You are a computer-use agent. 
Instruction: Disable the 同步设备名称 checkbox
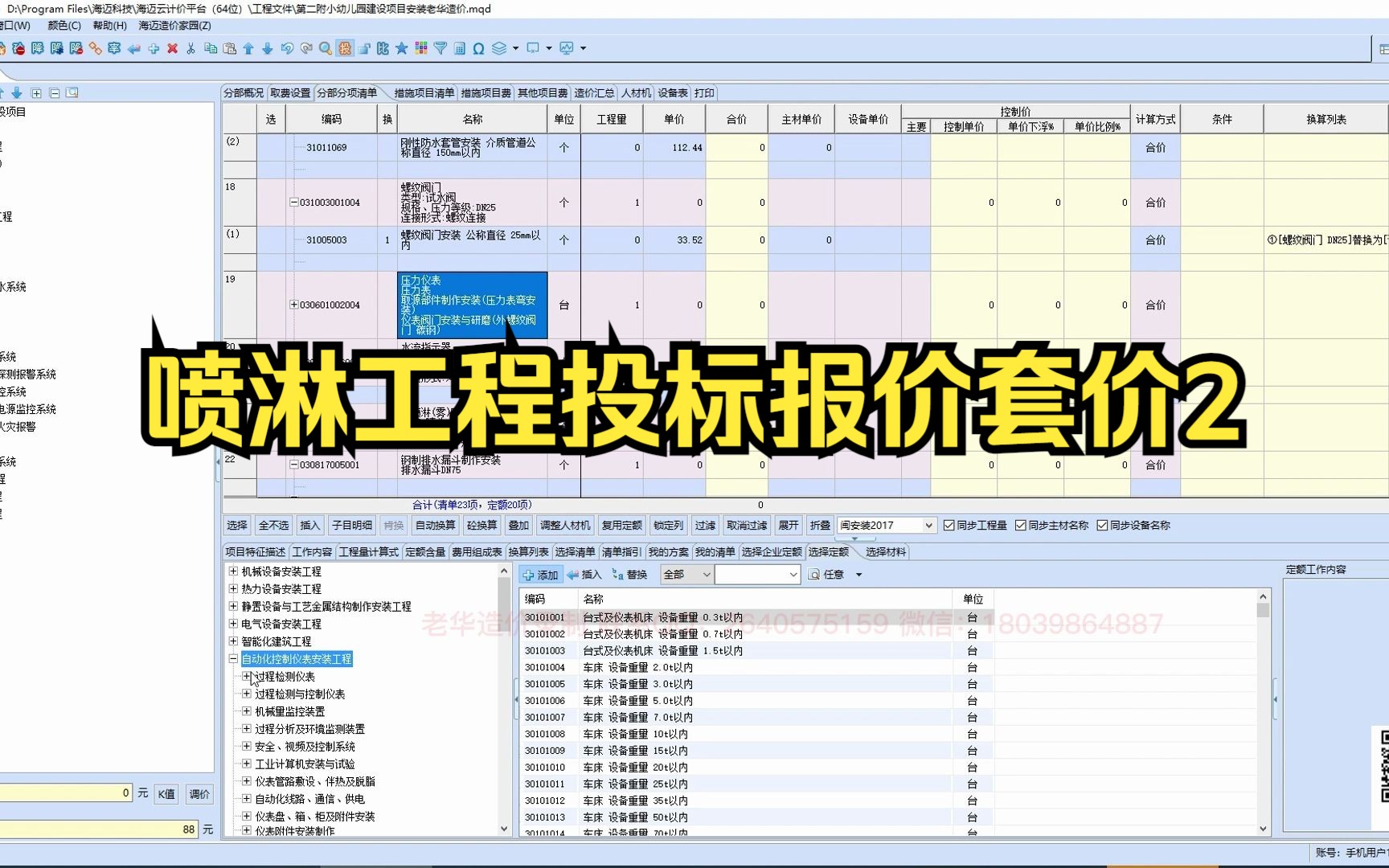pyautogui.click(x=1103, y=525)
